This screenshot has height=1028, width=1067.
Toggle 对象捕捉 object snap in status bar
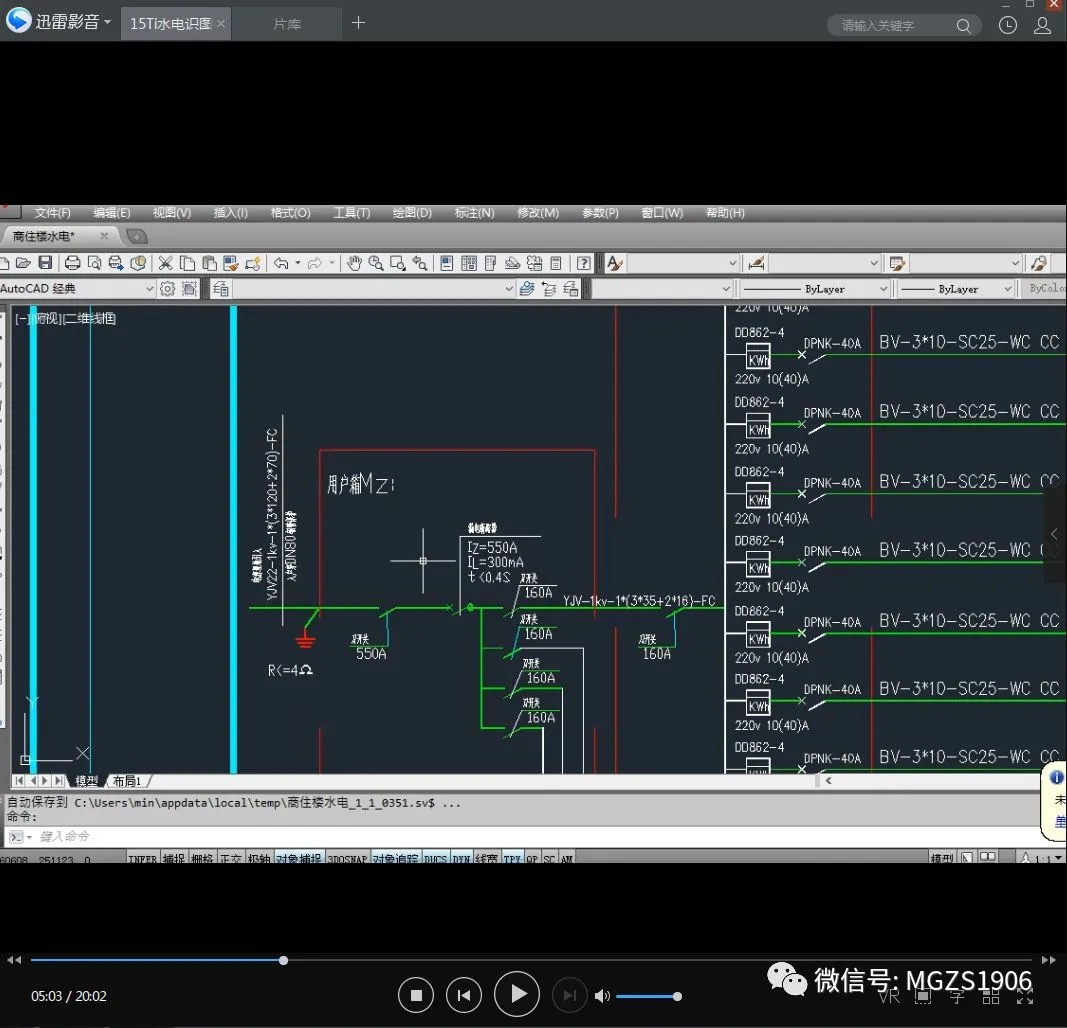click(x=298, y=858)
